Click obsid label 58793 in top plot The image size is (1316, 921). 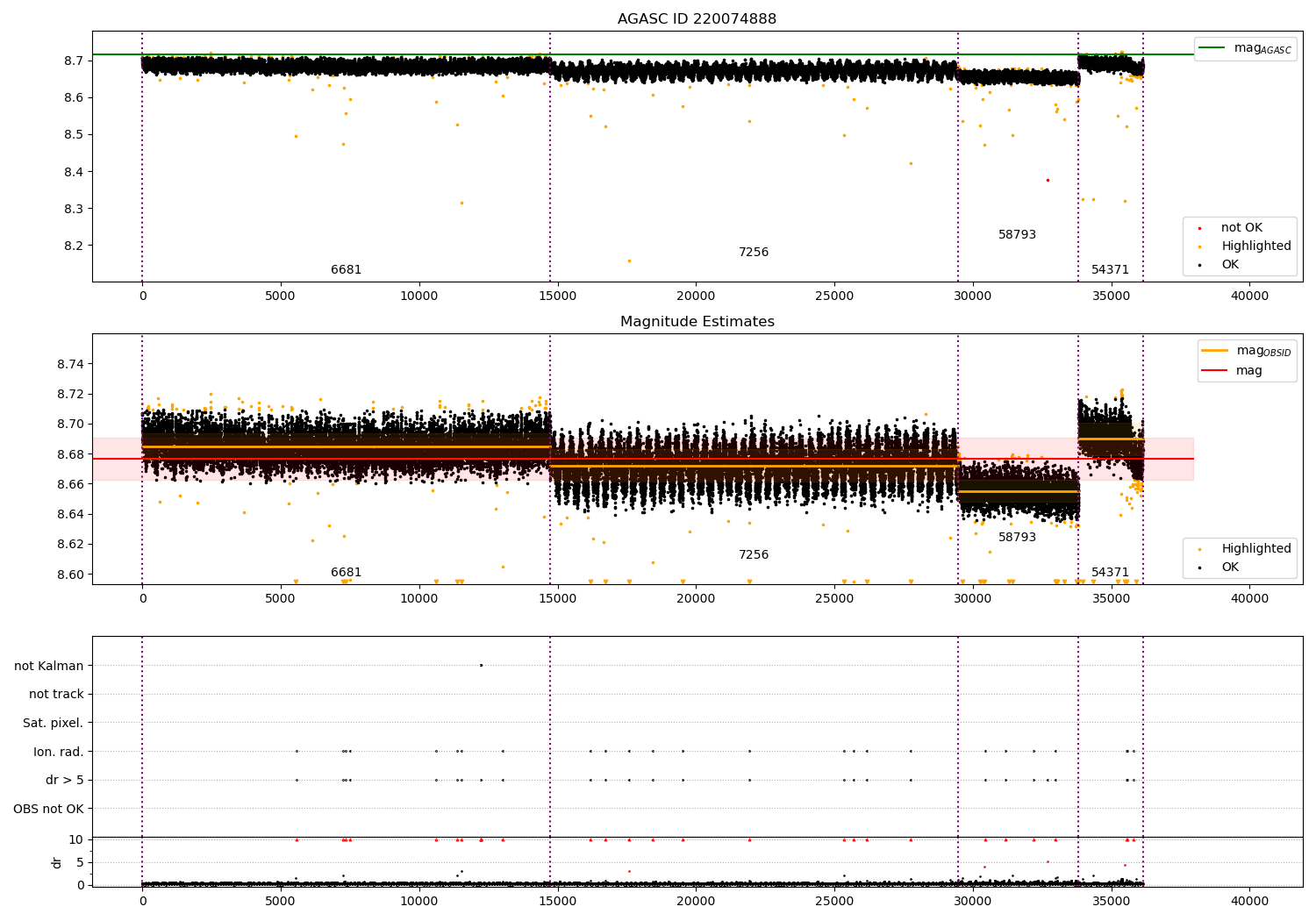click(x=1017, y=235)
